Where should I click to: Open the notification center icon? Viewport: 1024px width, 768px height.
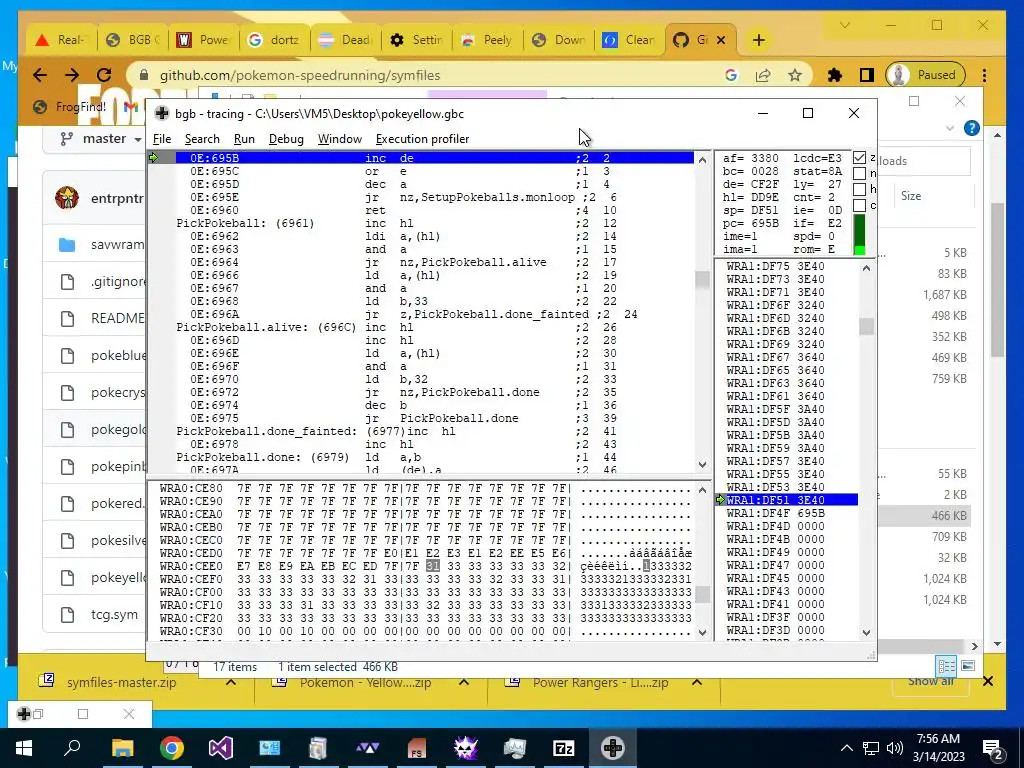[x=992, y=748]
